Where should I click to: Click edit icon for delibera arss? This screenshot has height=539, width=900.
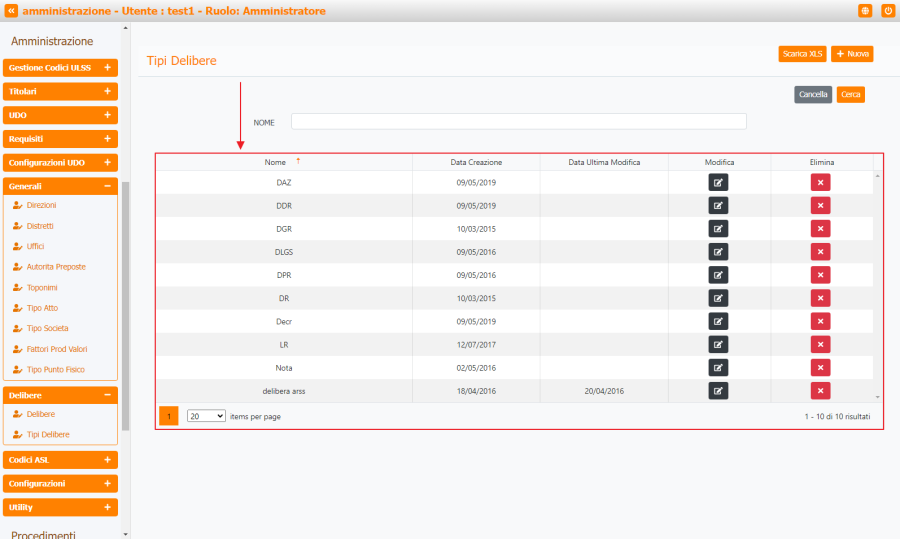pyautogui.click(x=718, y=391)
